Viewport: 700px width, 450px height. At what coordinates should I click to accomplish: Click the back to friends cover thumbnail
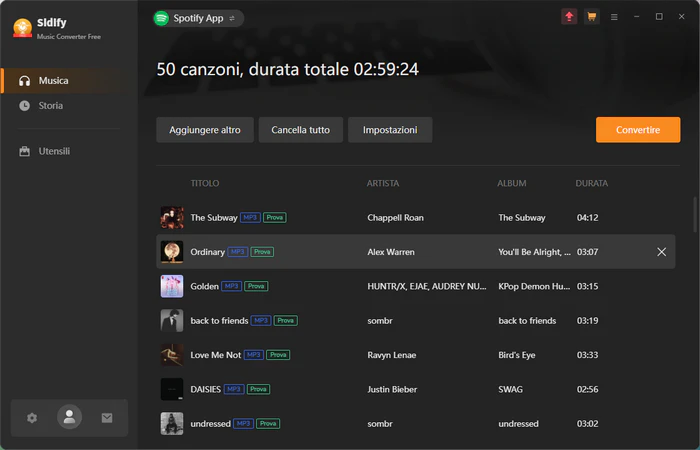coord(172,321)
